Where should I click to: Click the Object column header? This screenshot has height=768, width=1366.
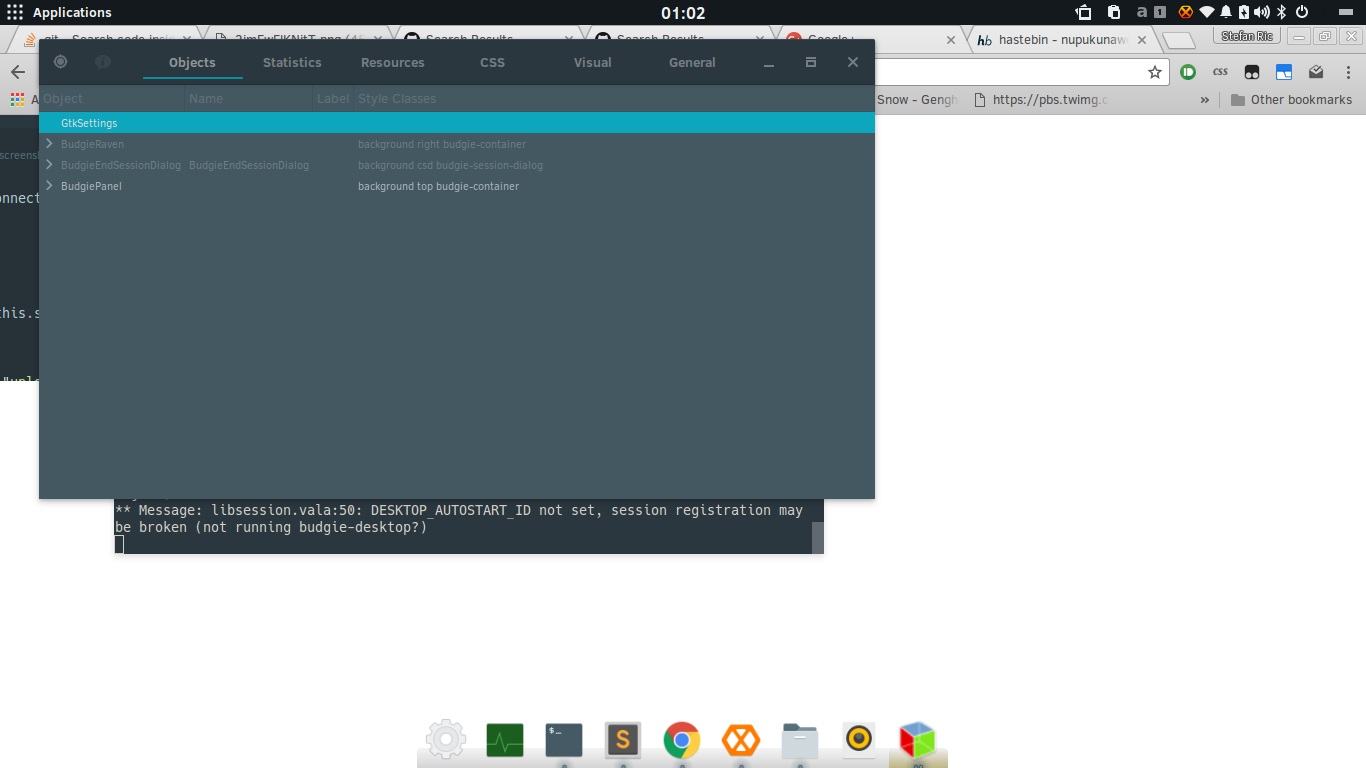112,98
